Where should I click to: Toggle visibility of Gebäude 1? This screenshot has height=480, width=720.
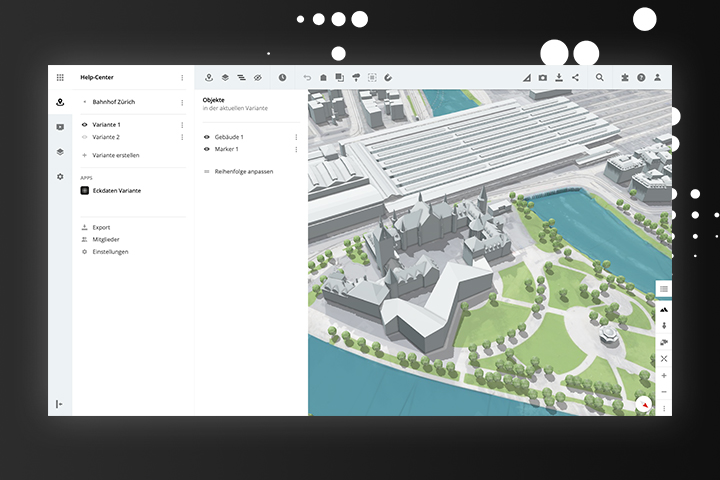[x=207, y=137]
